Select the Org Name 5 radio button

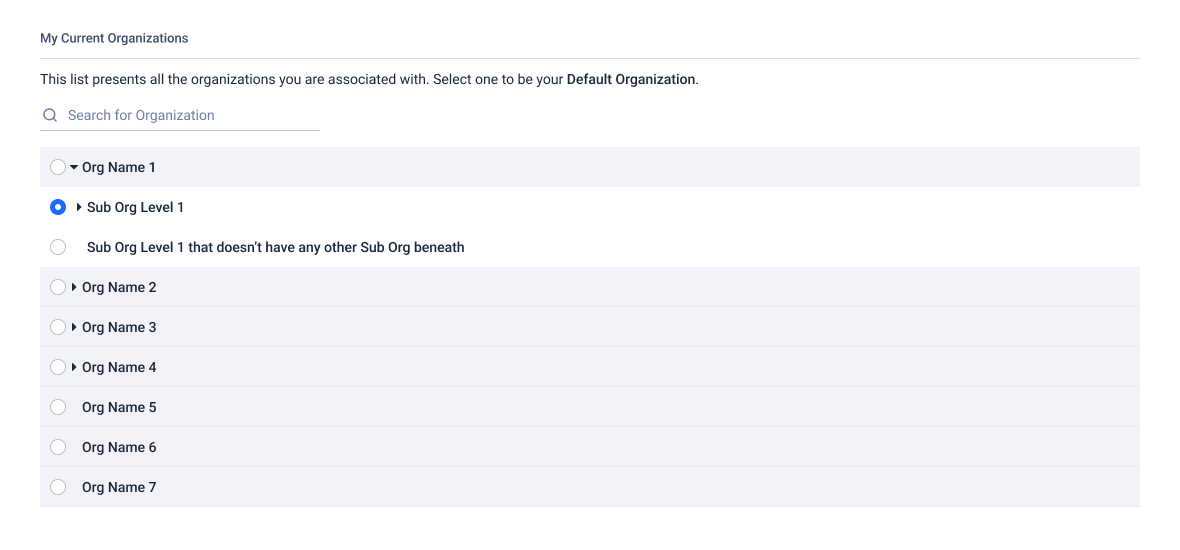pos(58,406)
